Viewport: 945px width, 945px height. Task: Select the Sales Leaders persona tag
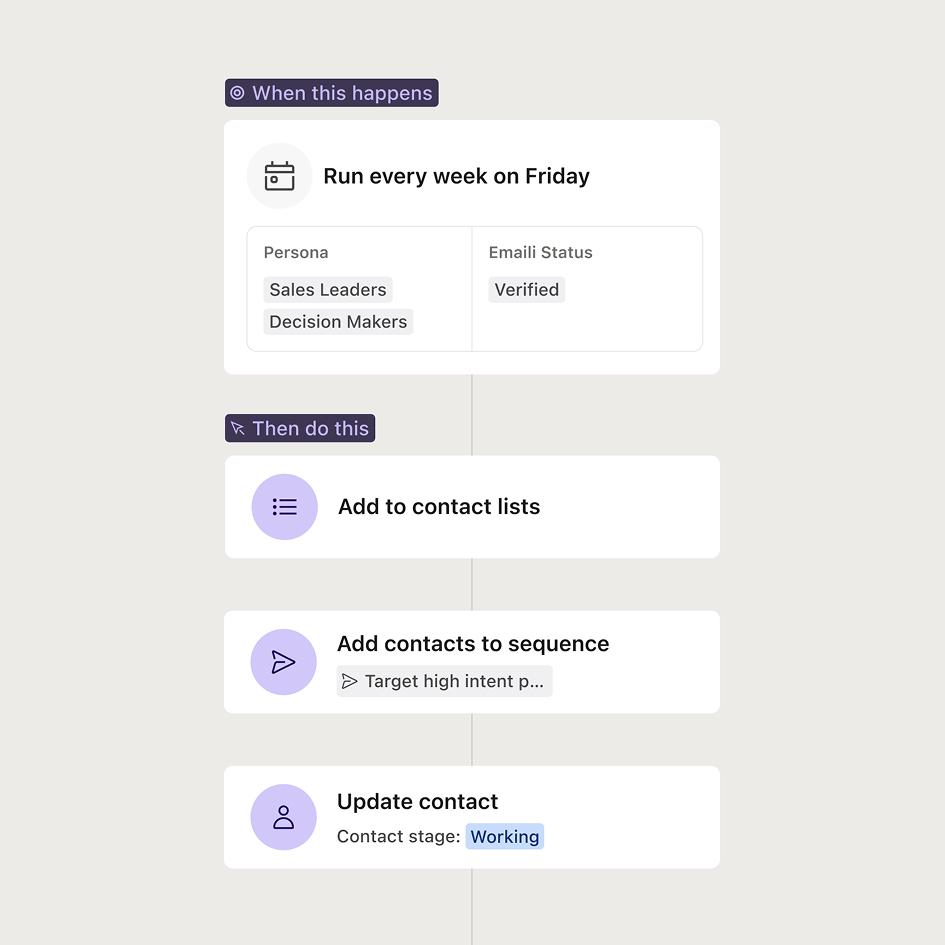327,289
